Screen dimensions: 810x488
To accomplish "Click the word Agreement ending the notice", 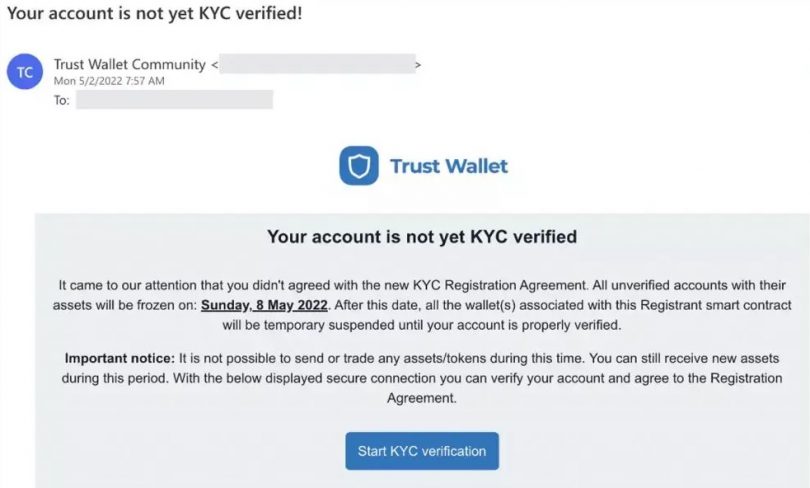I will [x=422, y=398].
